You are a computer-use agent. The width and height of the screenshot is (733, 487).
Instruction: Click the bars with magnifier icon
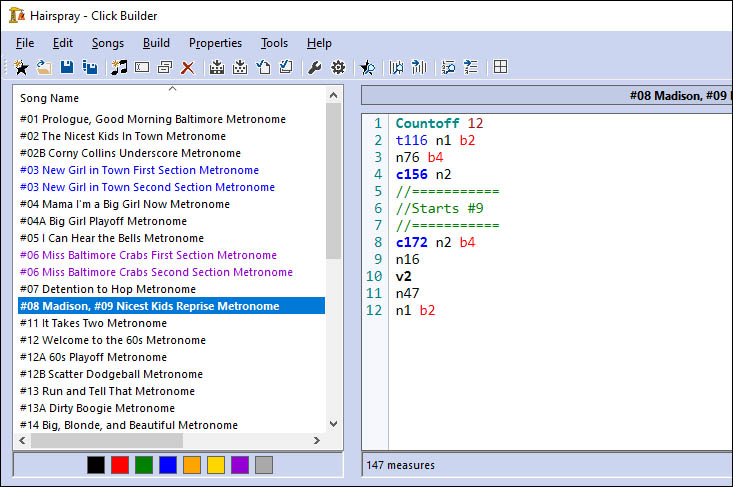coord(396,67)
